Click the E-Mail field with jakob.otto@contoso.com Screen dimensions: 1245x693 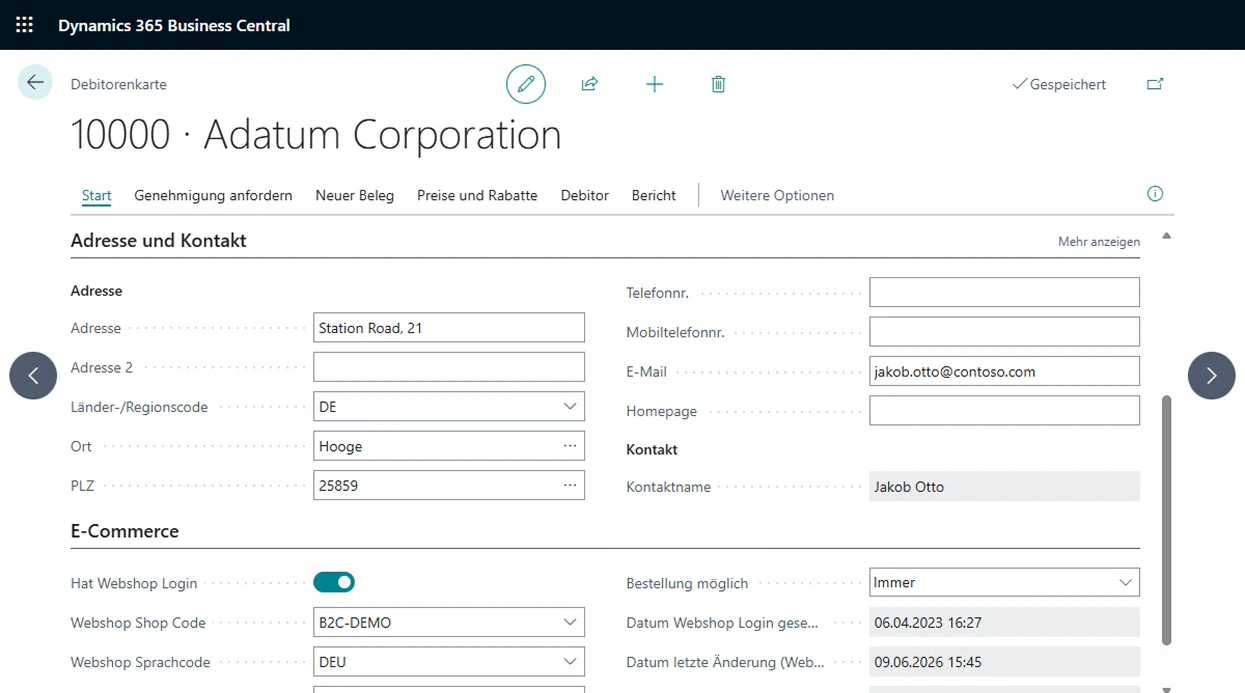click(x=1004, y=371)
